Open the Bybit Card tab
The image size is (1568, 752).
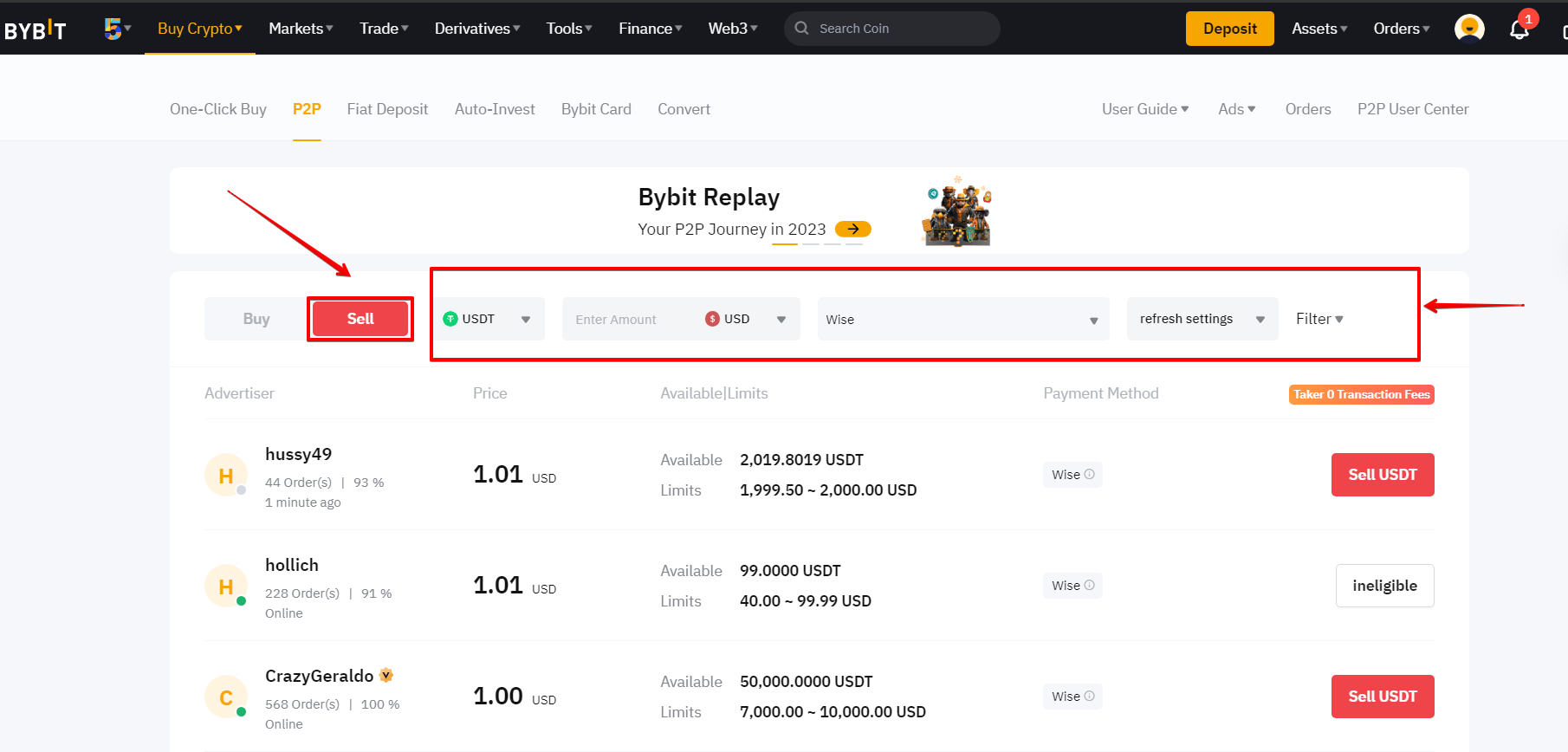596,109
